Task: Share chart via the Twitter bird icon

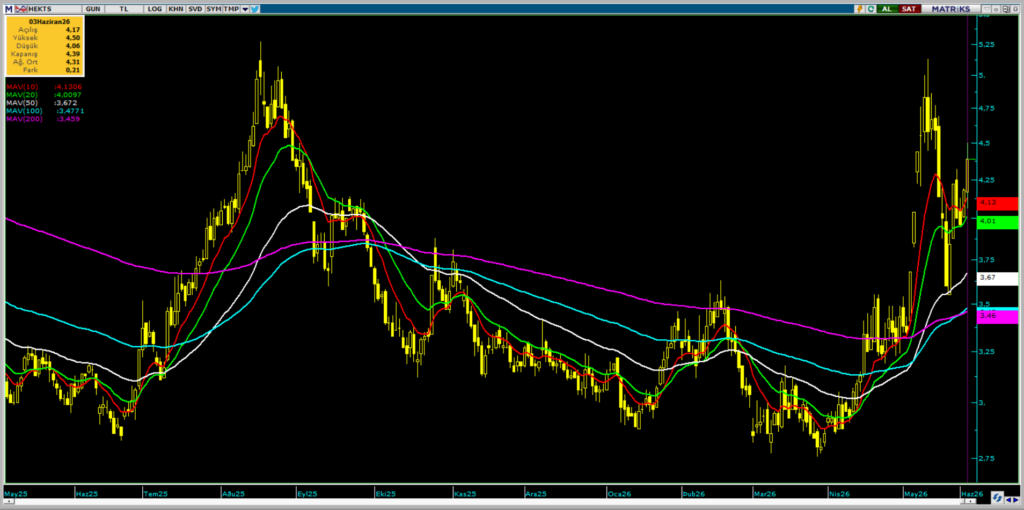Action: (255, 9)
